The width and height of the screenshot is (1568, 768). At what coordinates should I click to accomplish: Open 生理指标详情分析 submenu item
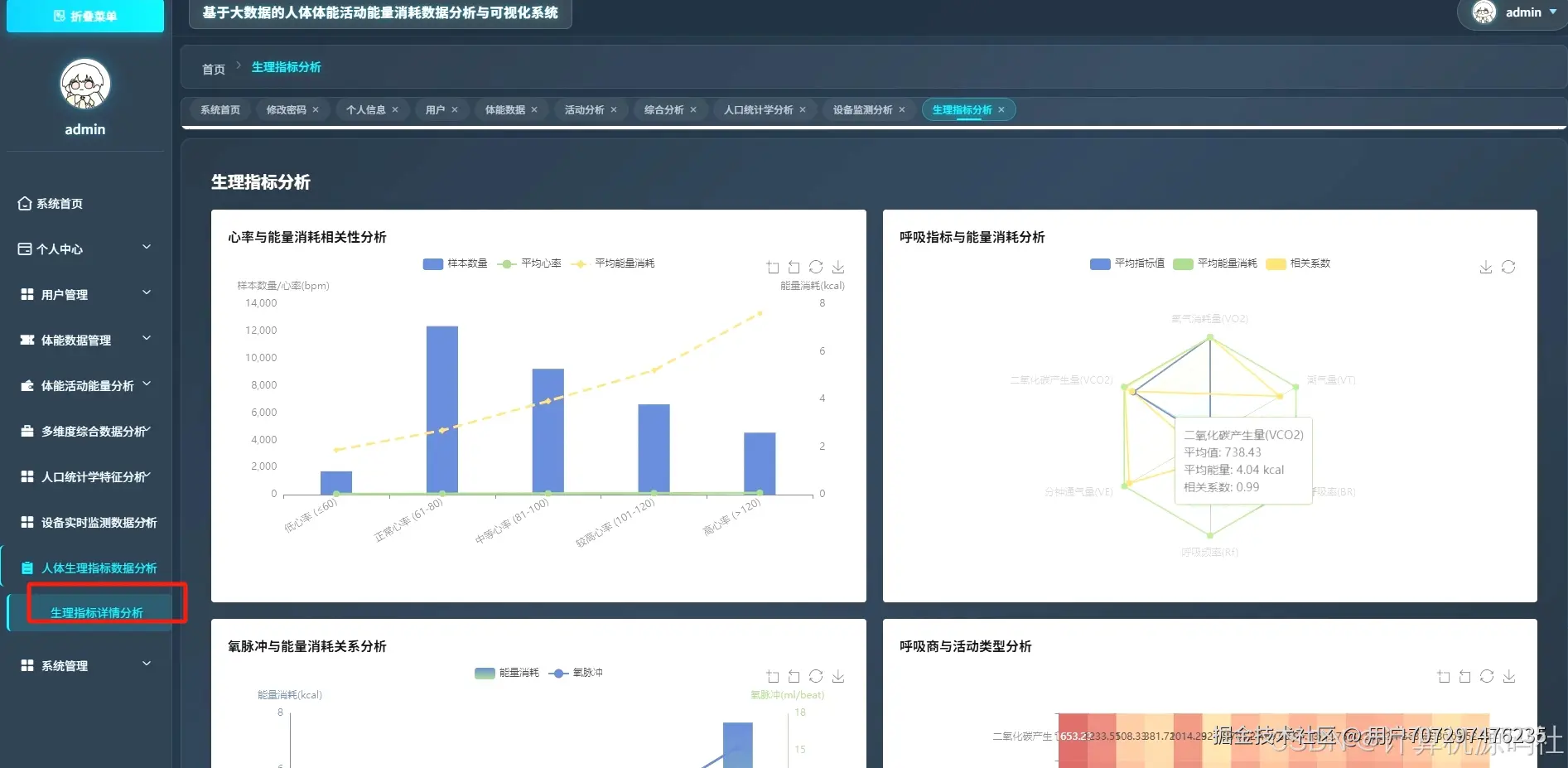97,612
